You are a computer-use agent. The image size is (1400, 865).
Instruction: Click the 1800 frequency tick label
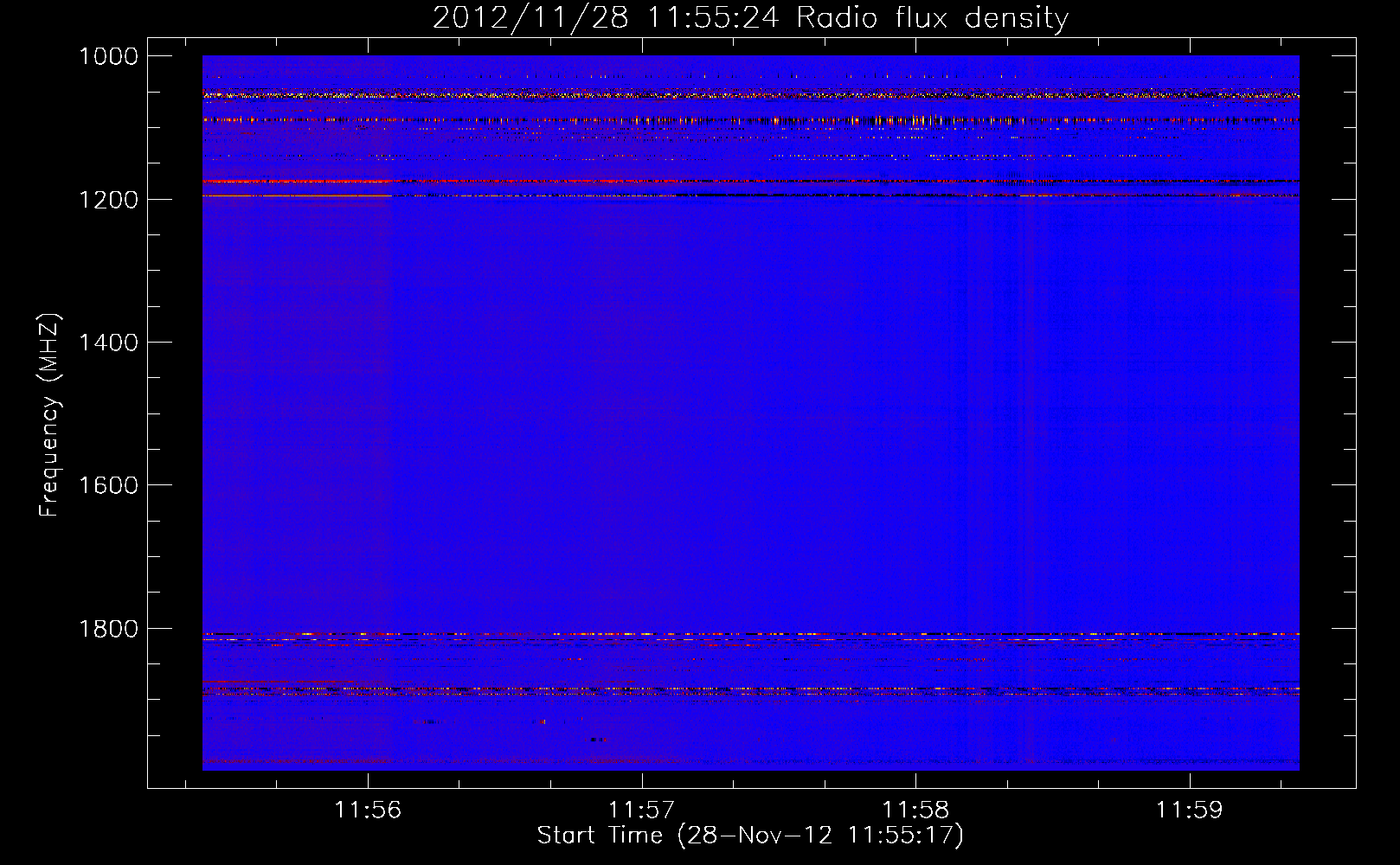(108, 629)
